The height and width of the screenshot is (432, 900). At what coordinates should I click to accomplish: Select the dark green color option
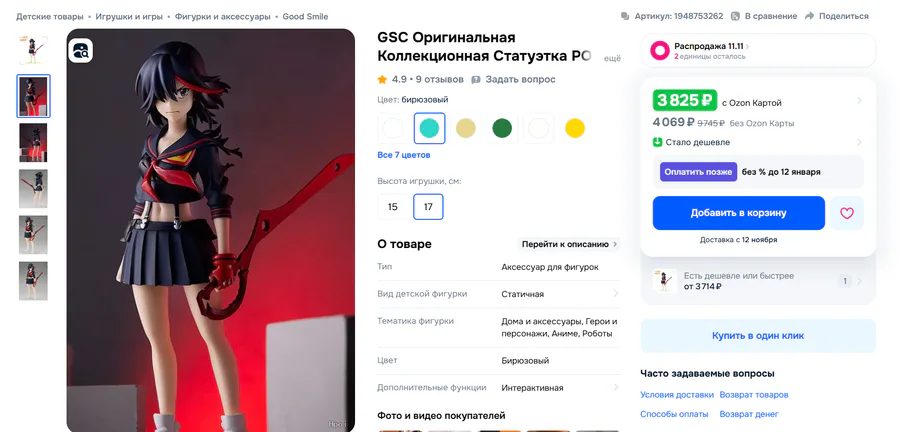(502, 128)
